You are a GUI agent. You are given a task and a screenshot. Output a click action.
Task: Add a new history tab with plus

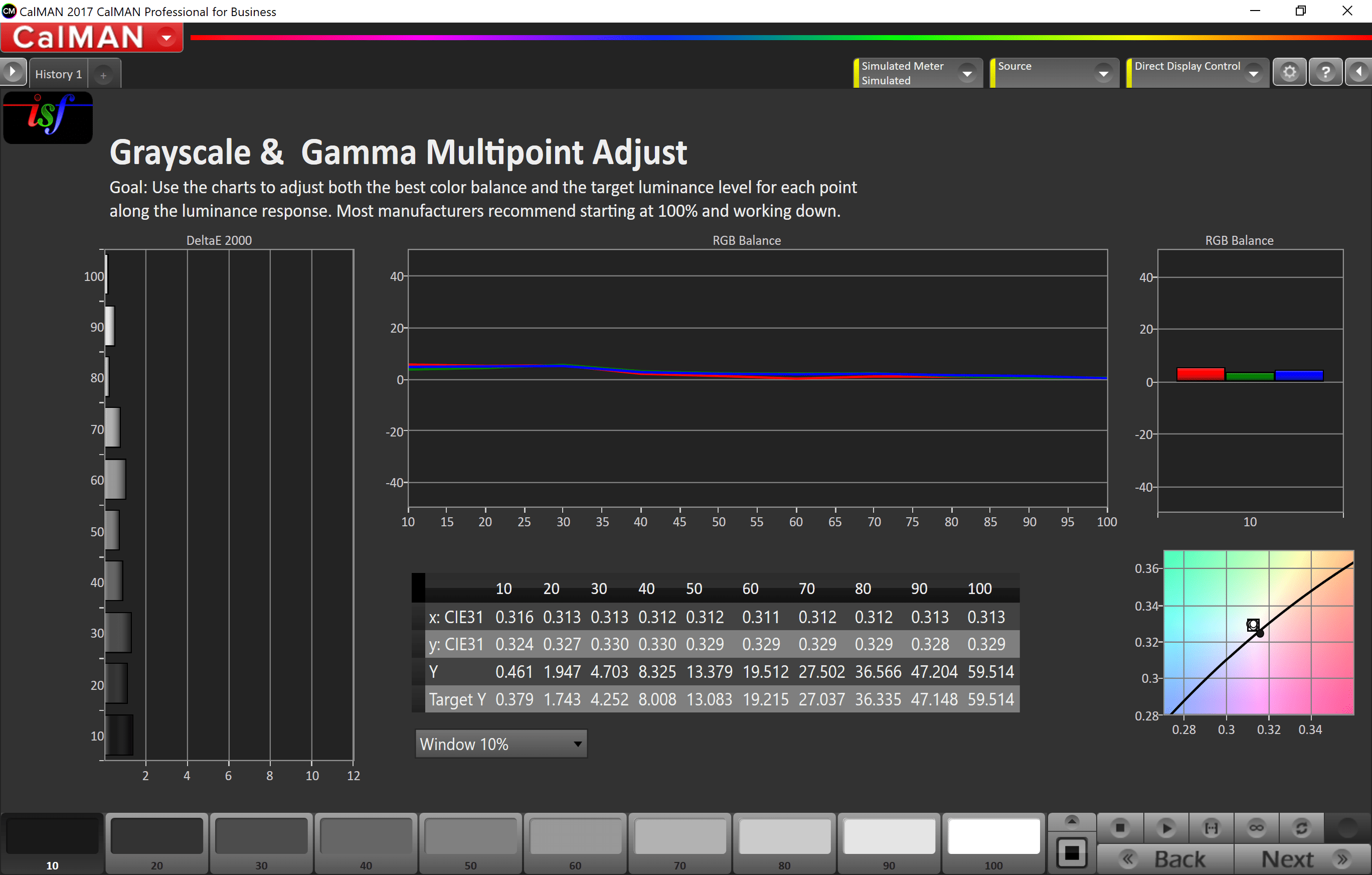point(103,75)
